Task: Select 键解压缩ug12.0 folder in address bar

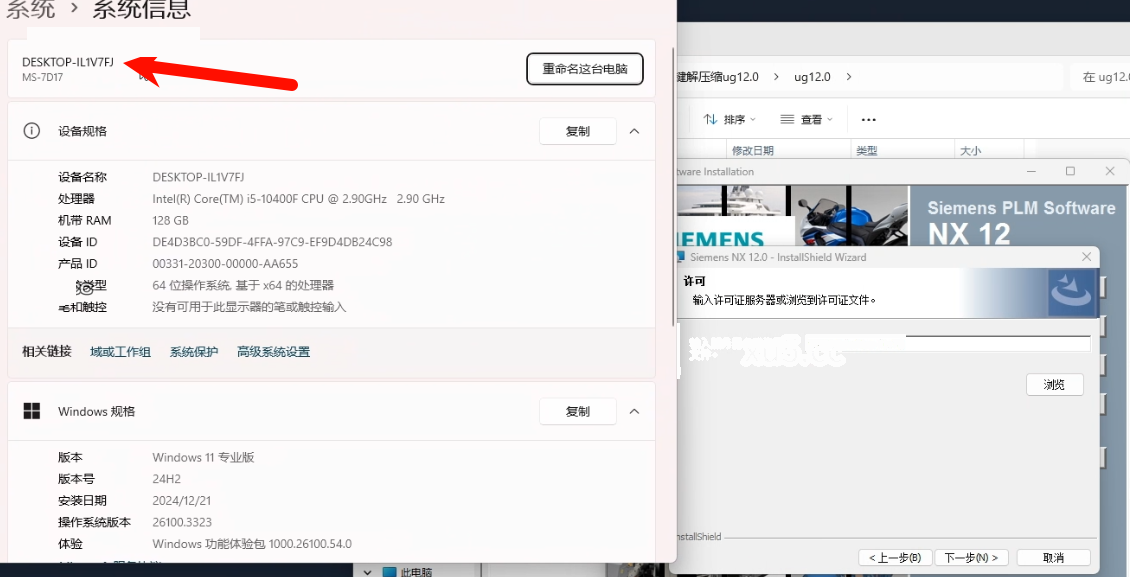Action: 718,76
